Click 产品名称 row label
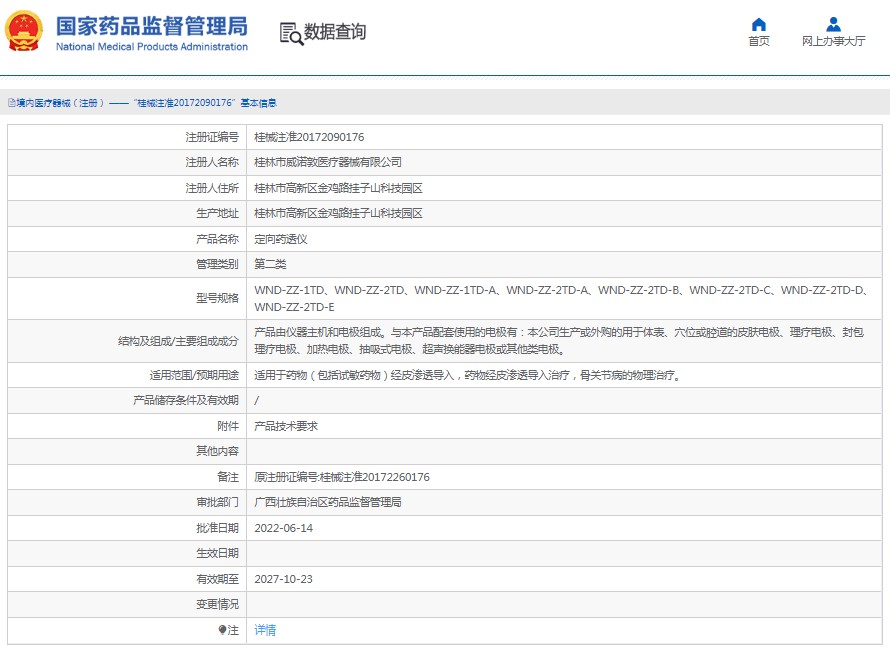Viewport: 890px width, 651px height. click(217, 240)
